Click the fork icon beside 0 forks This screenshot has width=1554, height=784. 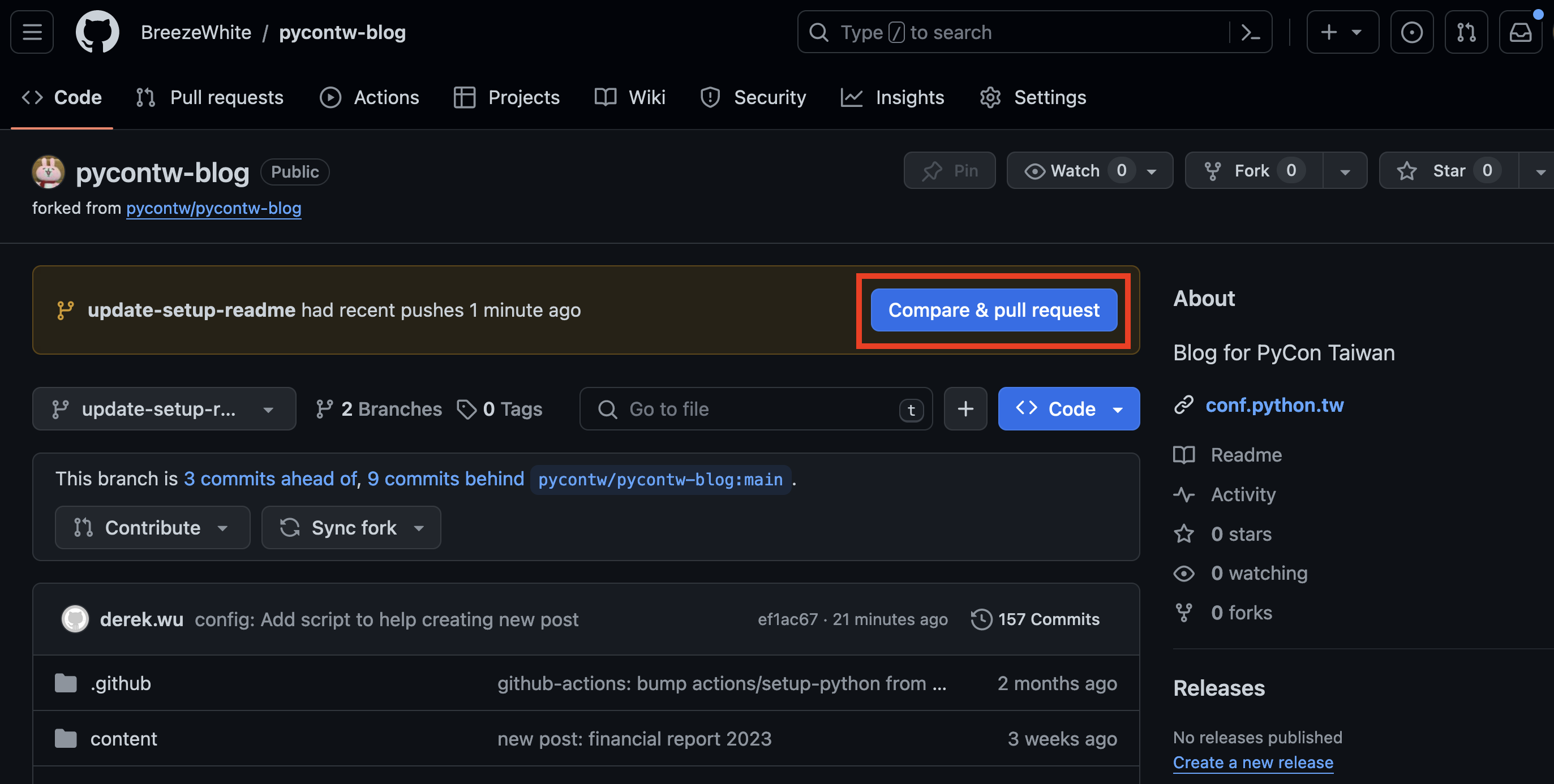pyautogui.click(x=1183, y=613)
